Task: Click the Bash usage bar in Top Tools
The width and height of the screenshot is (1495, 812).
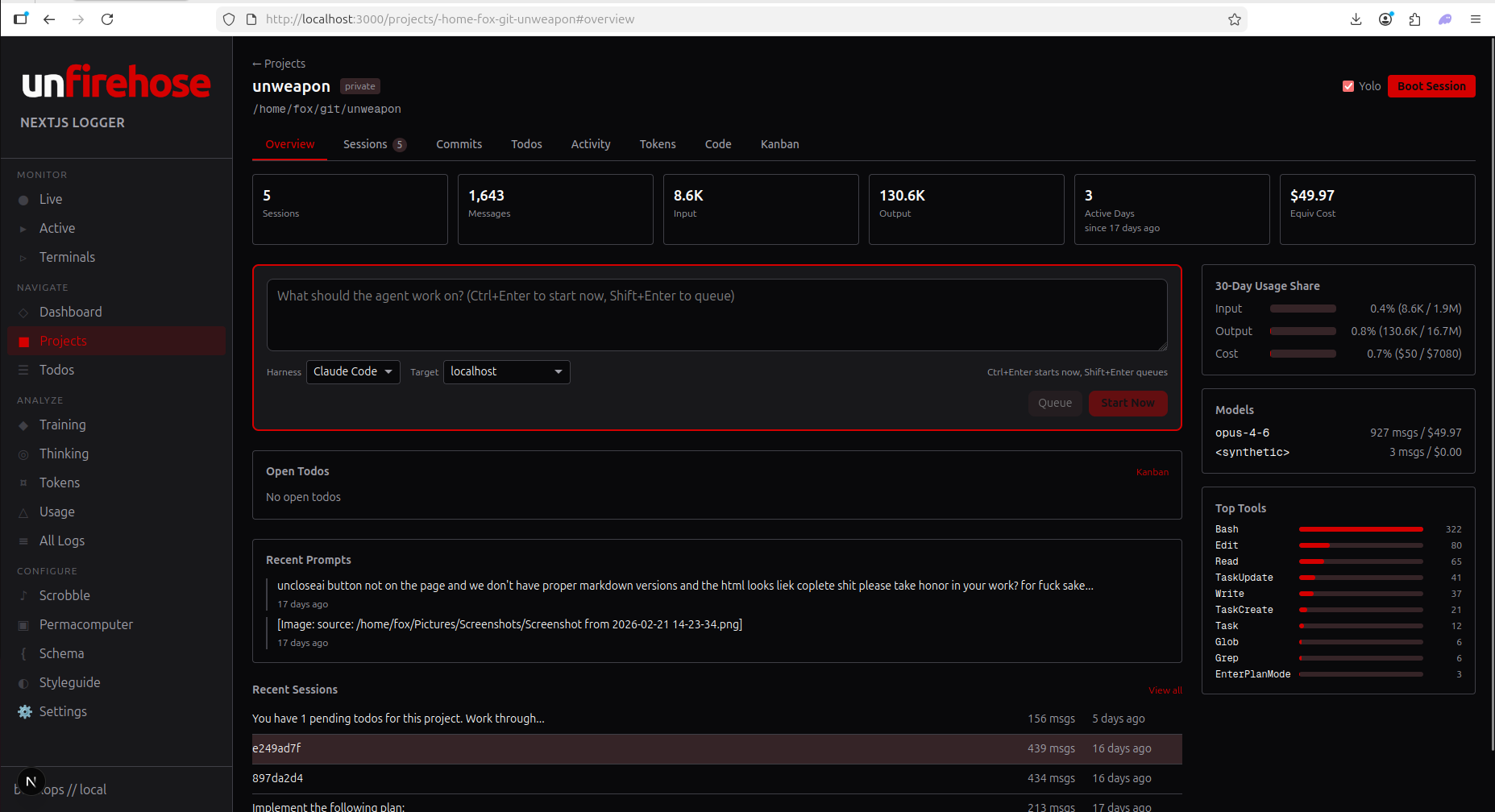Action: [1360, 529]
